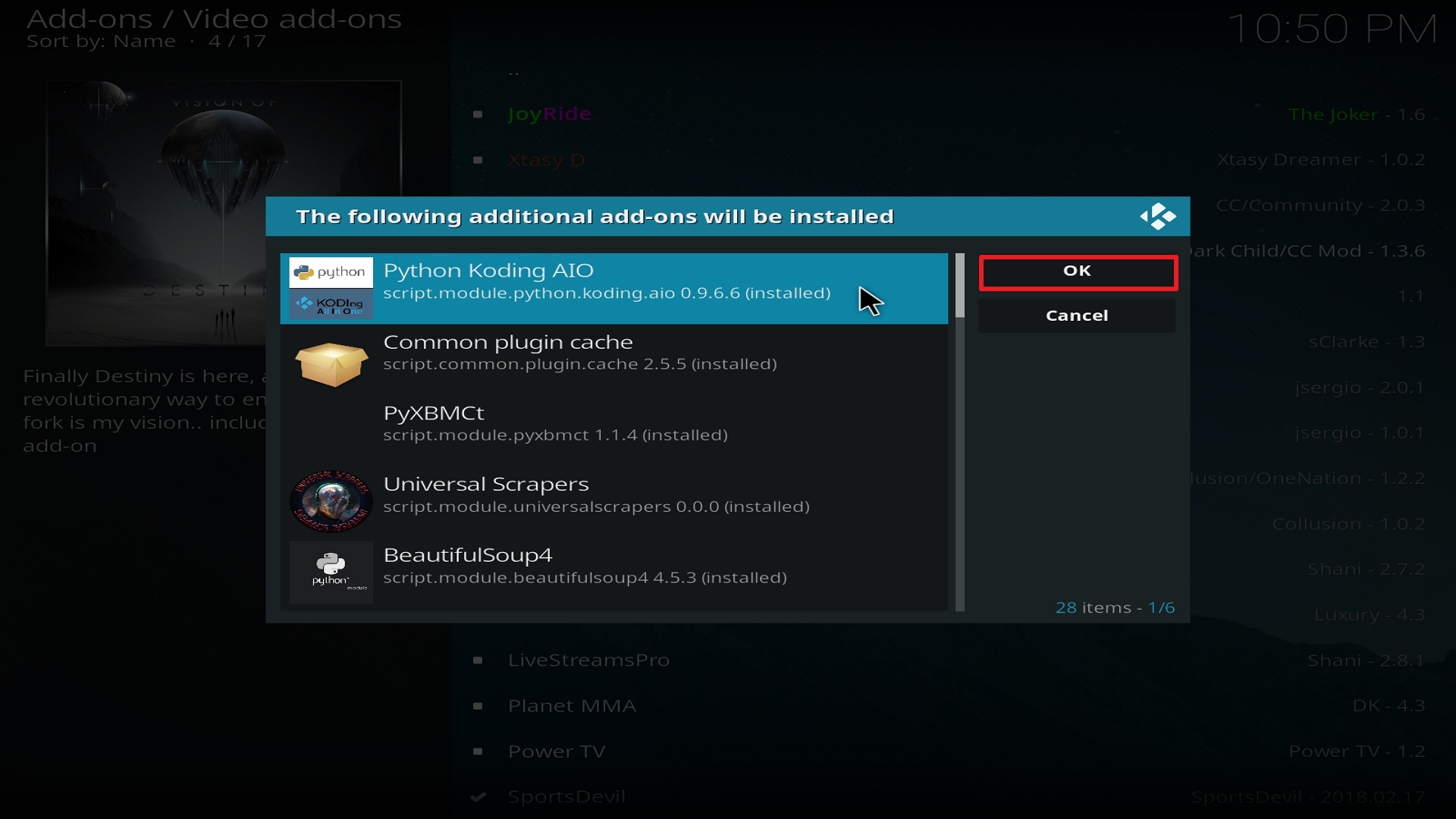Viewport: 1456px width, 819px height.
Task: Click the 10:50 PM clock
Action: [1332, 30]
